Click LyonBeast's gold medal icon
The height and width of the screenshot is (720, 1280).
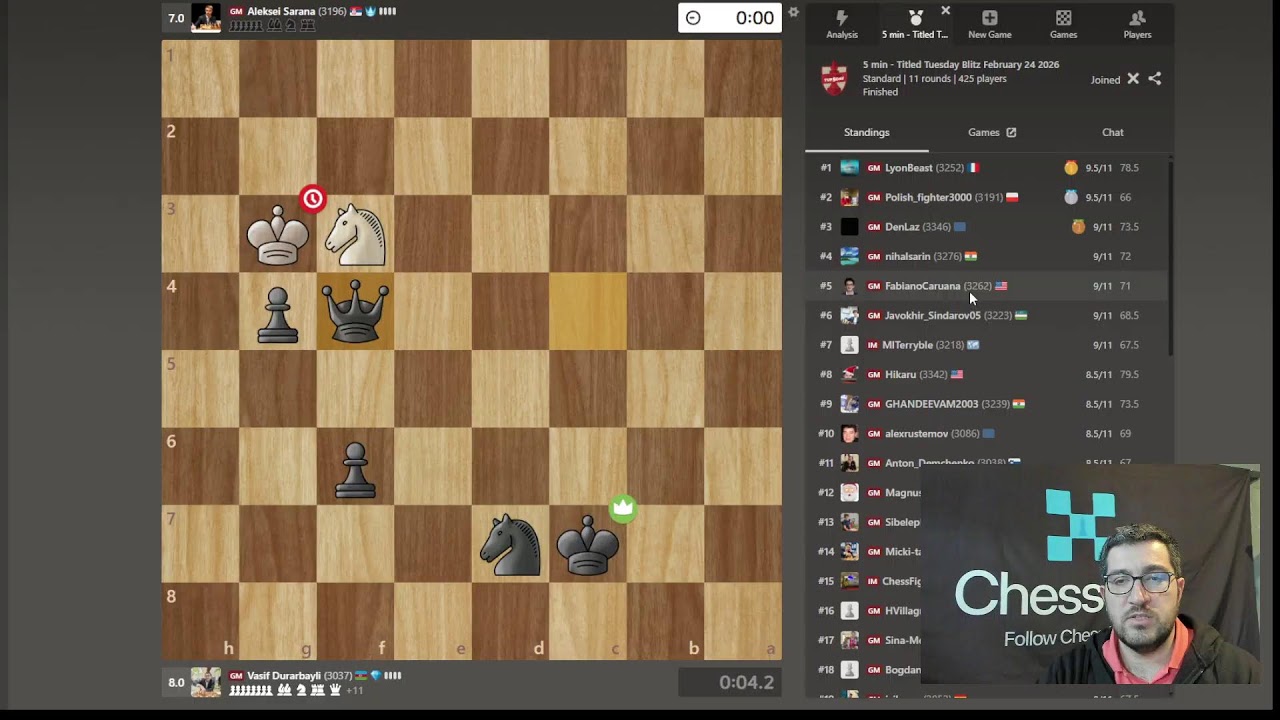click(1071, 168)
